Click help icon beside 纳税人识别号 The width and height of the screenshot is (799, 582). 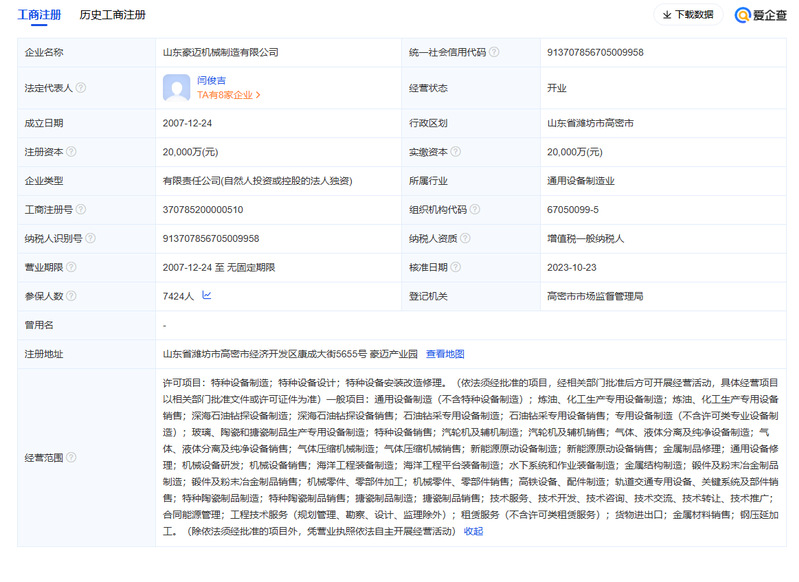(90, 239)
